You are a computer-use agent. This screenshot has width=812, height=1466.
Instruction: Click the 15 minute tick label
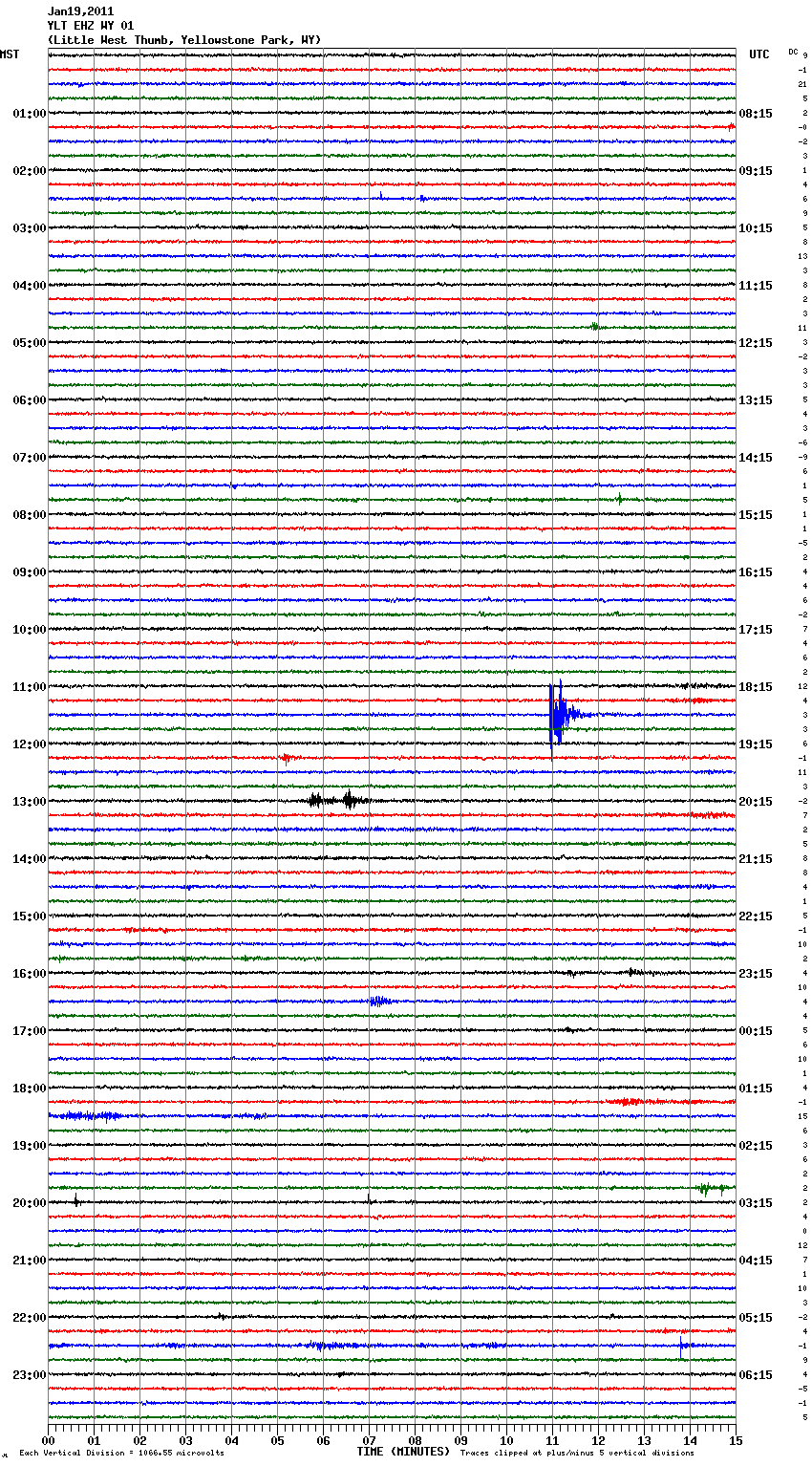click(x=736, y=1440)
